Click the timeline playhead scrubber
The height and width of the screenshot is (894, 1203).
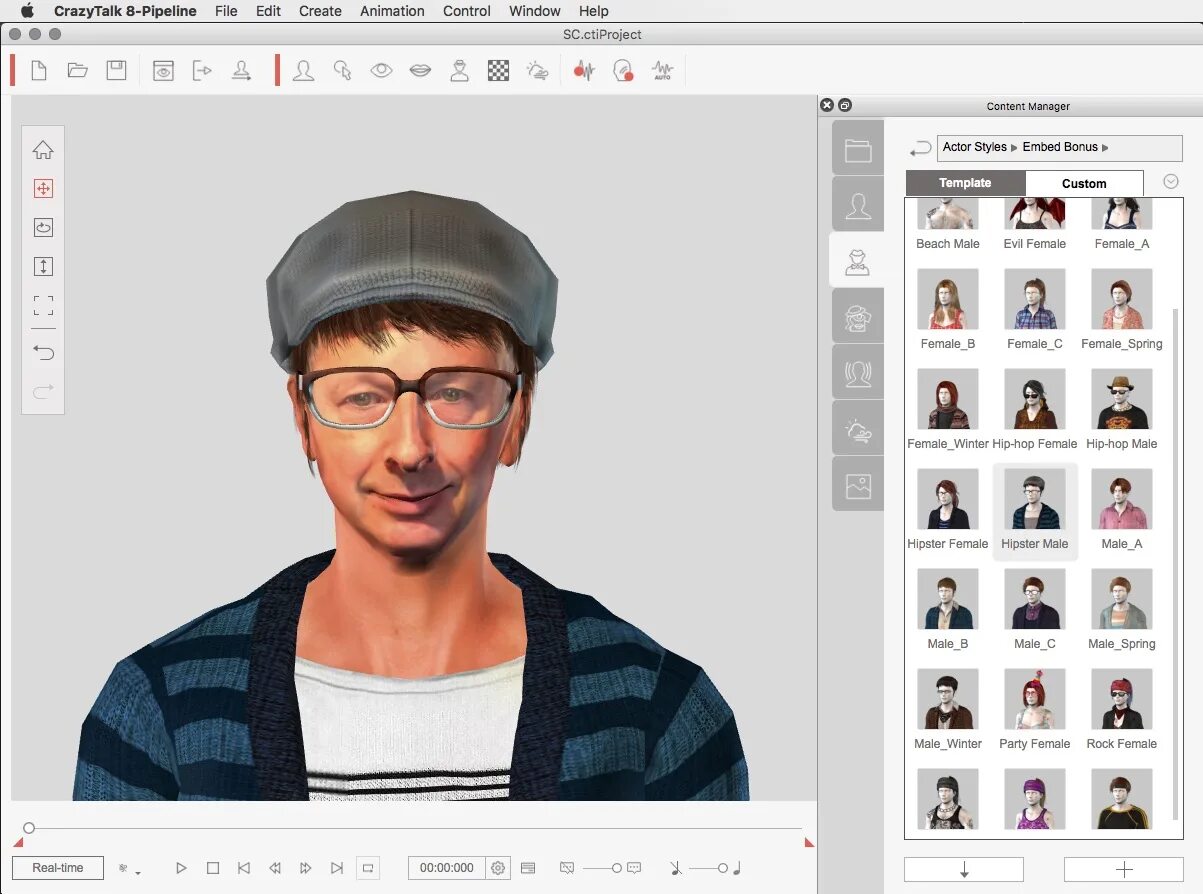point(29,828)
